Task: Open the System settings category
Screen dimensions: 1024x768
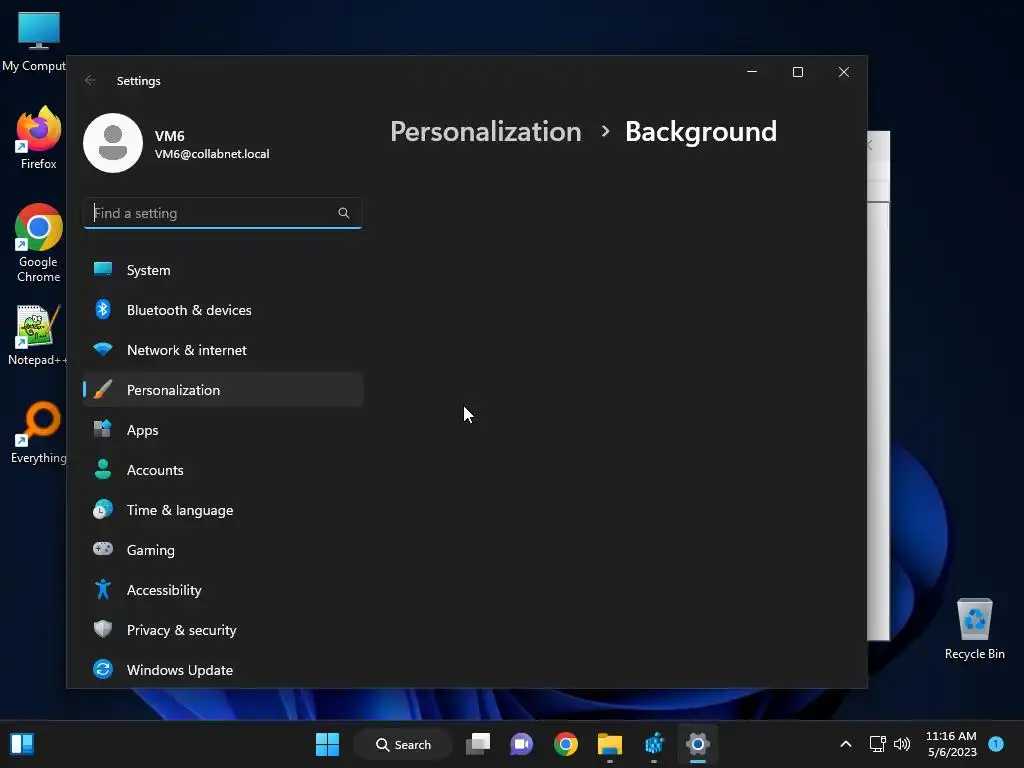Action: coord(223,270)
